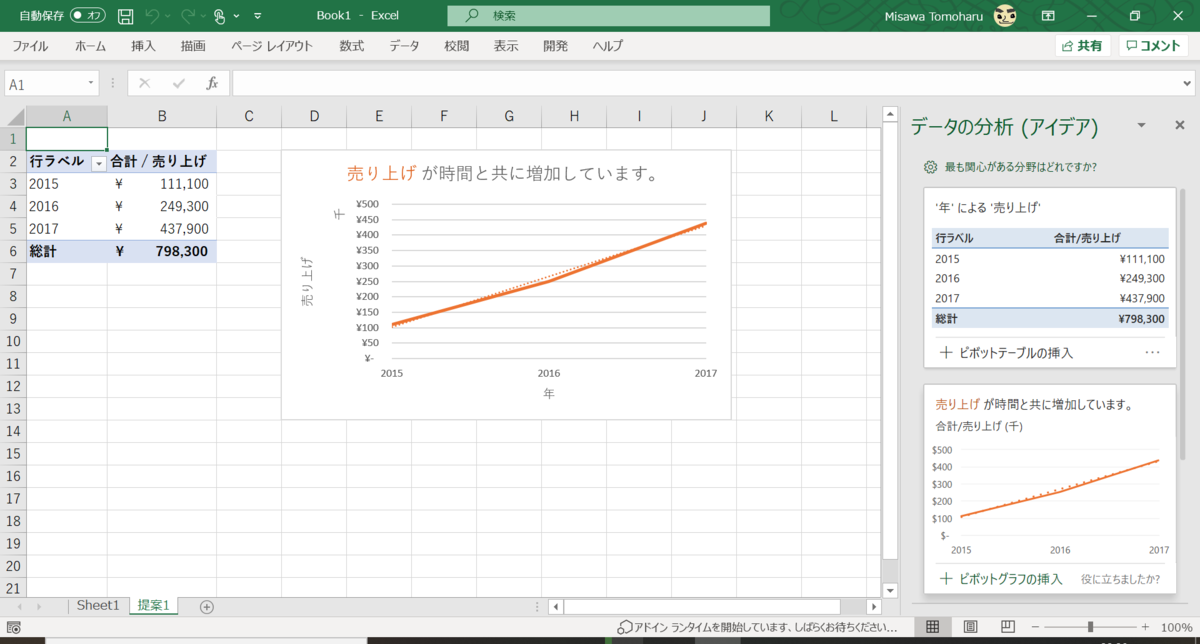Click the horizontal scrollbar right arrow

[x=873, y=606]
